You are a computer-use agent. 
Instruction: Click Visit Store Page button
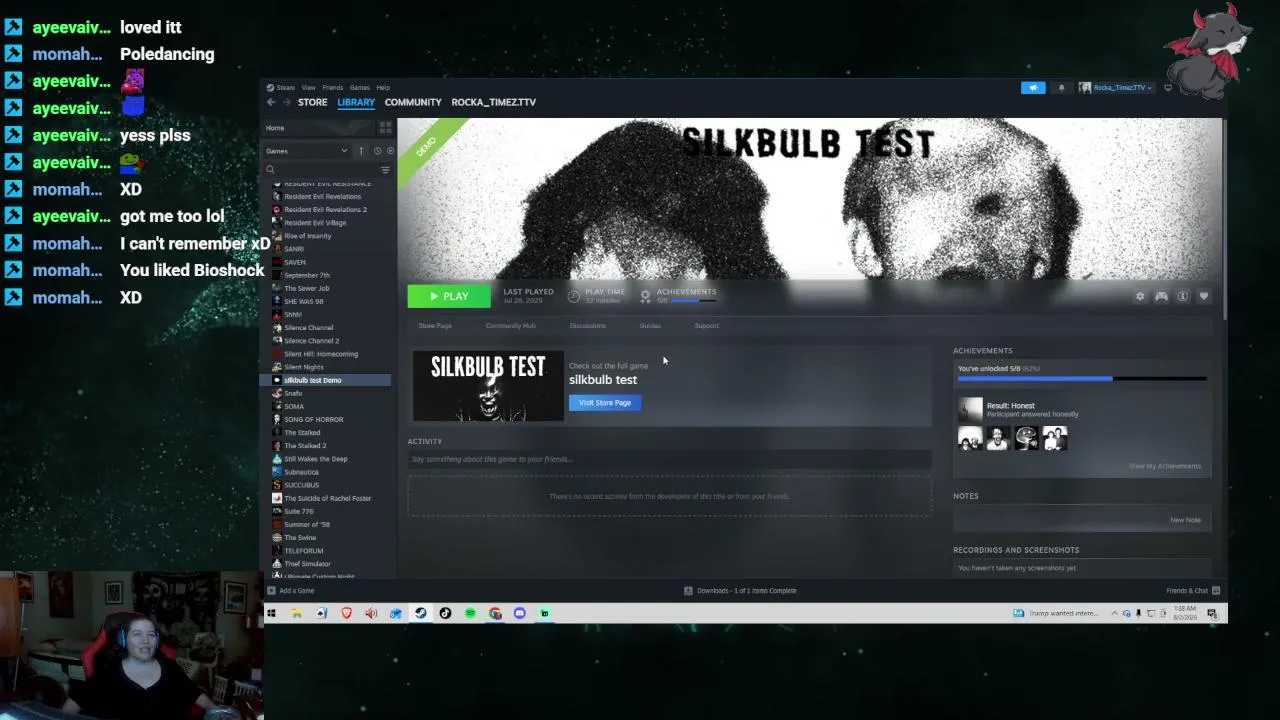coord(605,402)
